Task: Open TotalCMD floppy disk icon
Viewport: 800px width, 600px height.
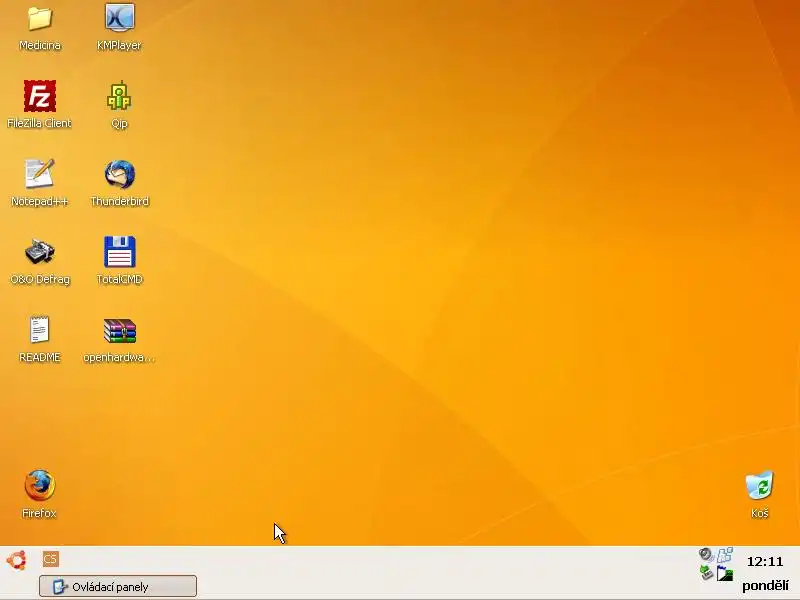Action: pos(119,252)
